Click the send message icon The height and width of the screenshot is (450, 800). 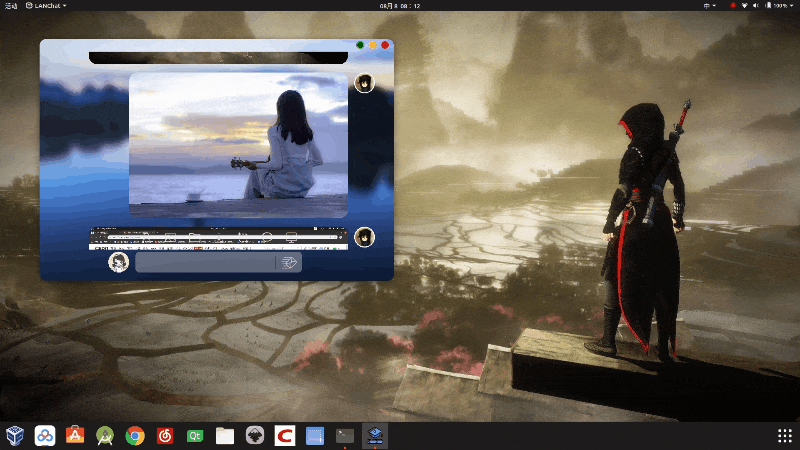coord(289,262)
